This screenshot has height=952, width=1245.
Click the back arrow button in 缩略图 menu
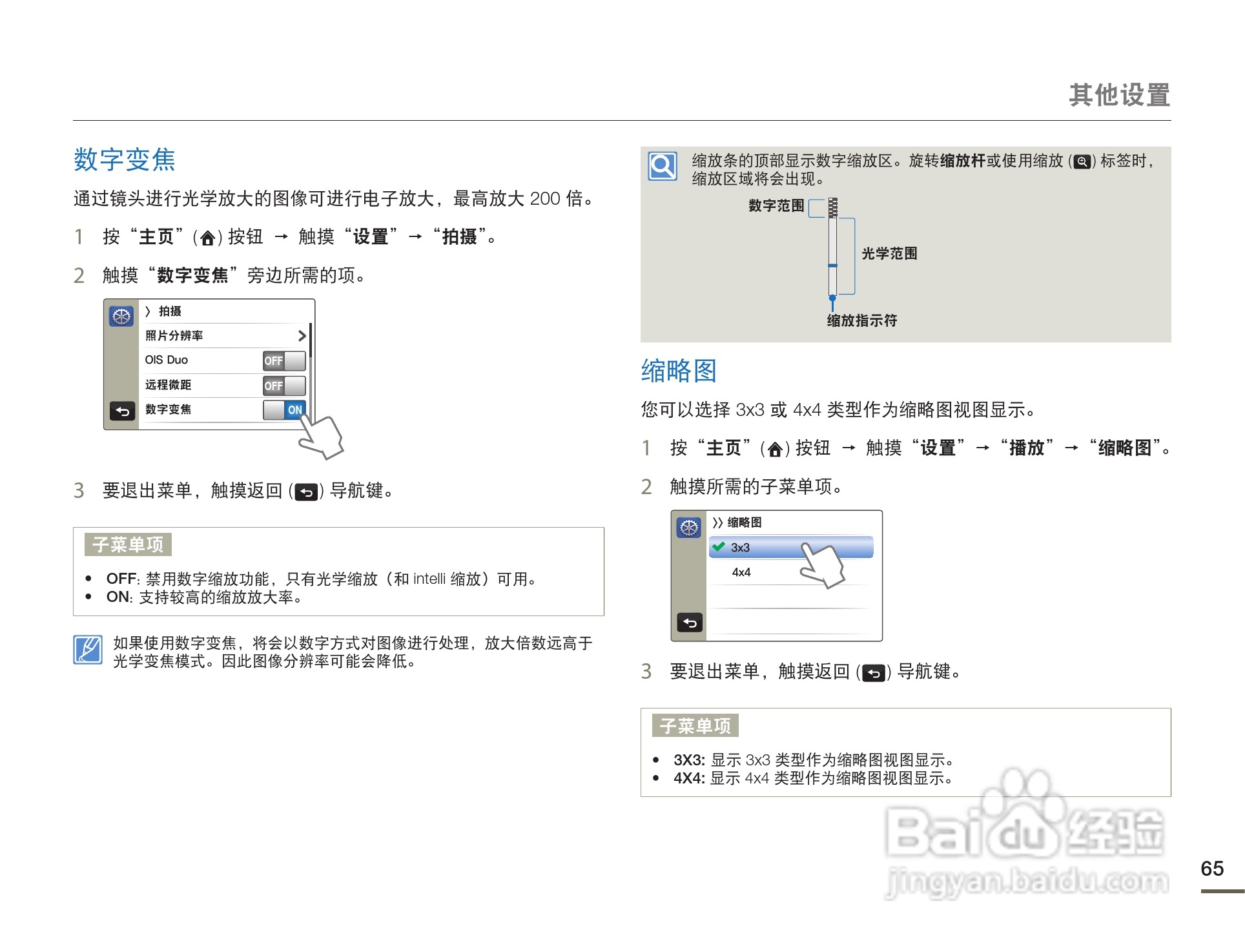click(x=690, y=623)
